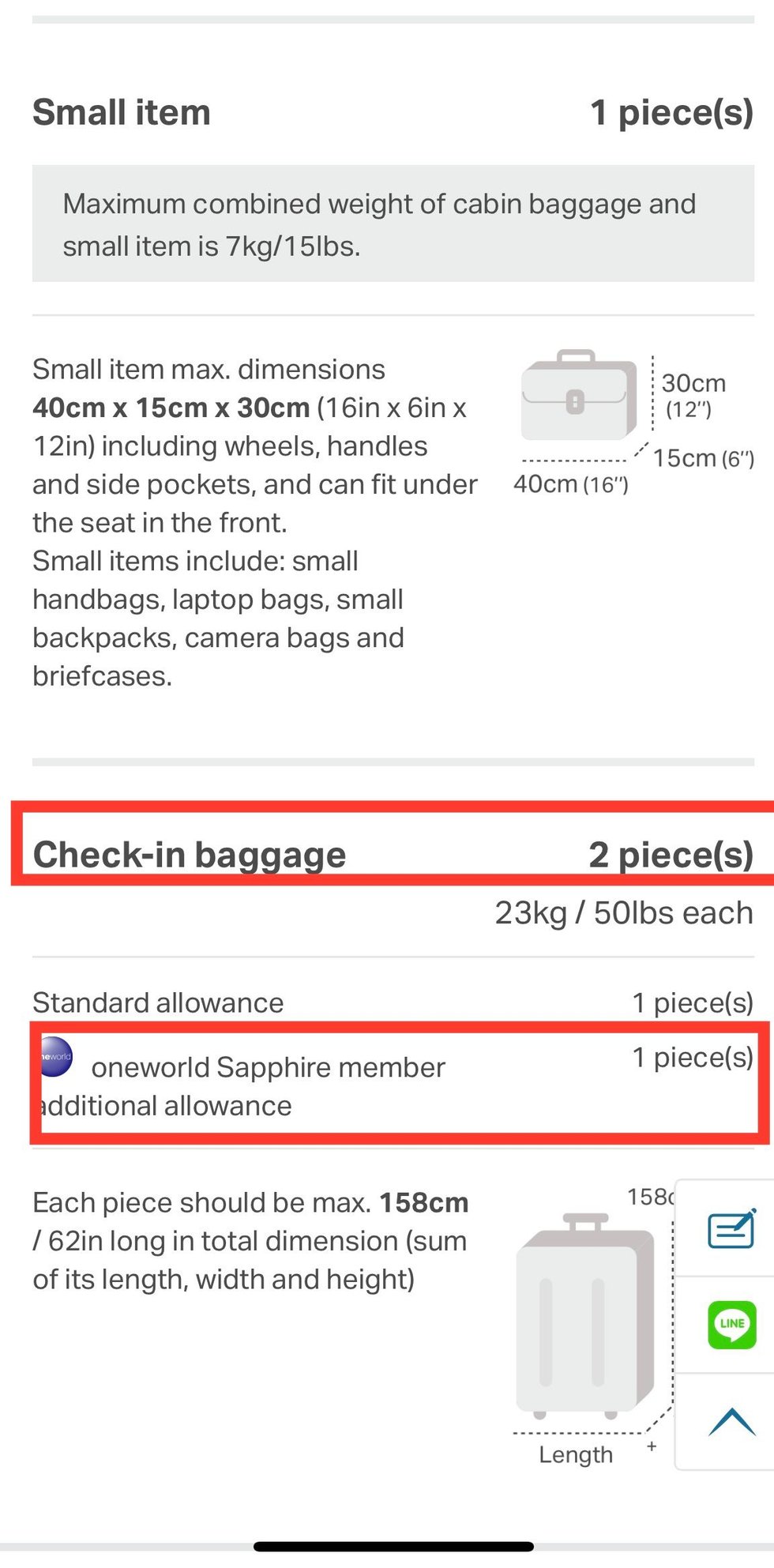Screen dimensions: 774x1568
Task: Click the maximum combined weight notice box
Action: (x=393, y=224)
